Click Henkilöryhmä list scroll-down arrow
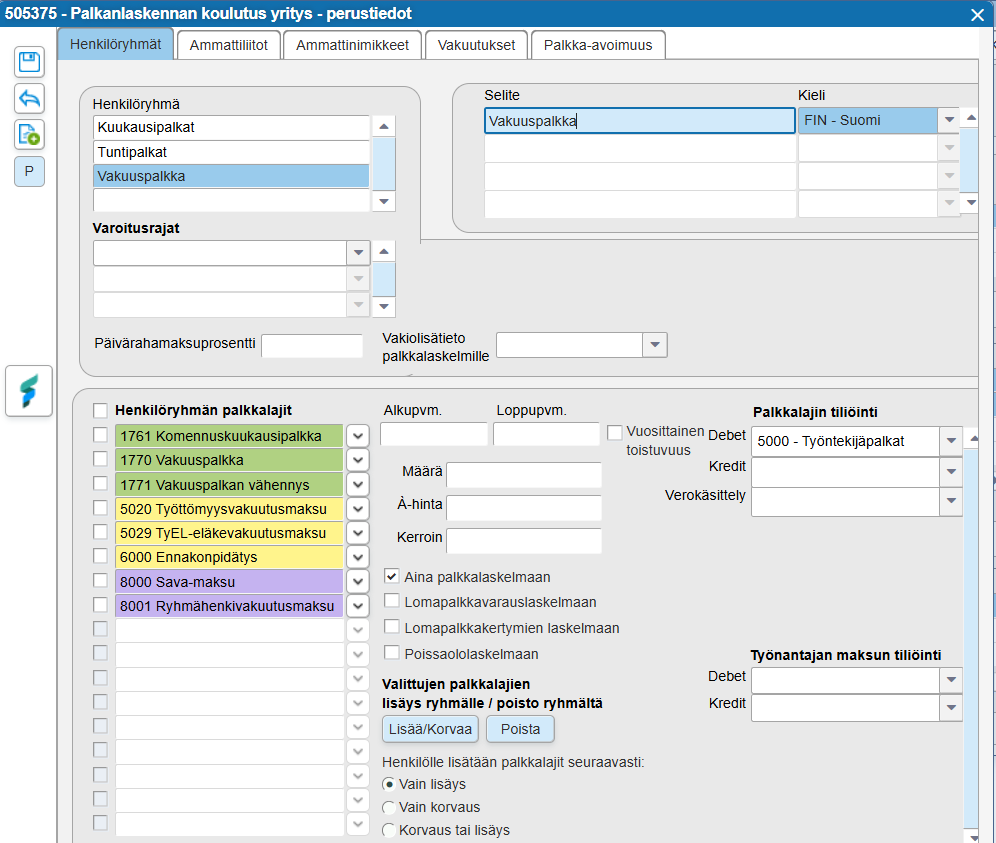 (x=384, y=201)
